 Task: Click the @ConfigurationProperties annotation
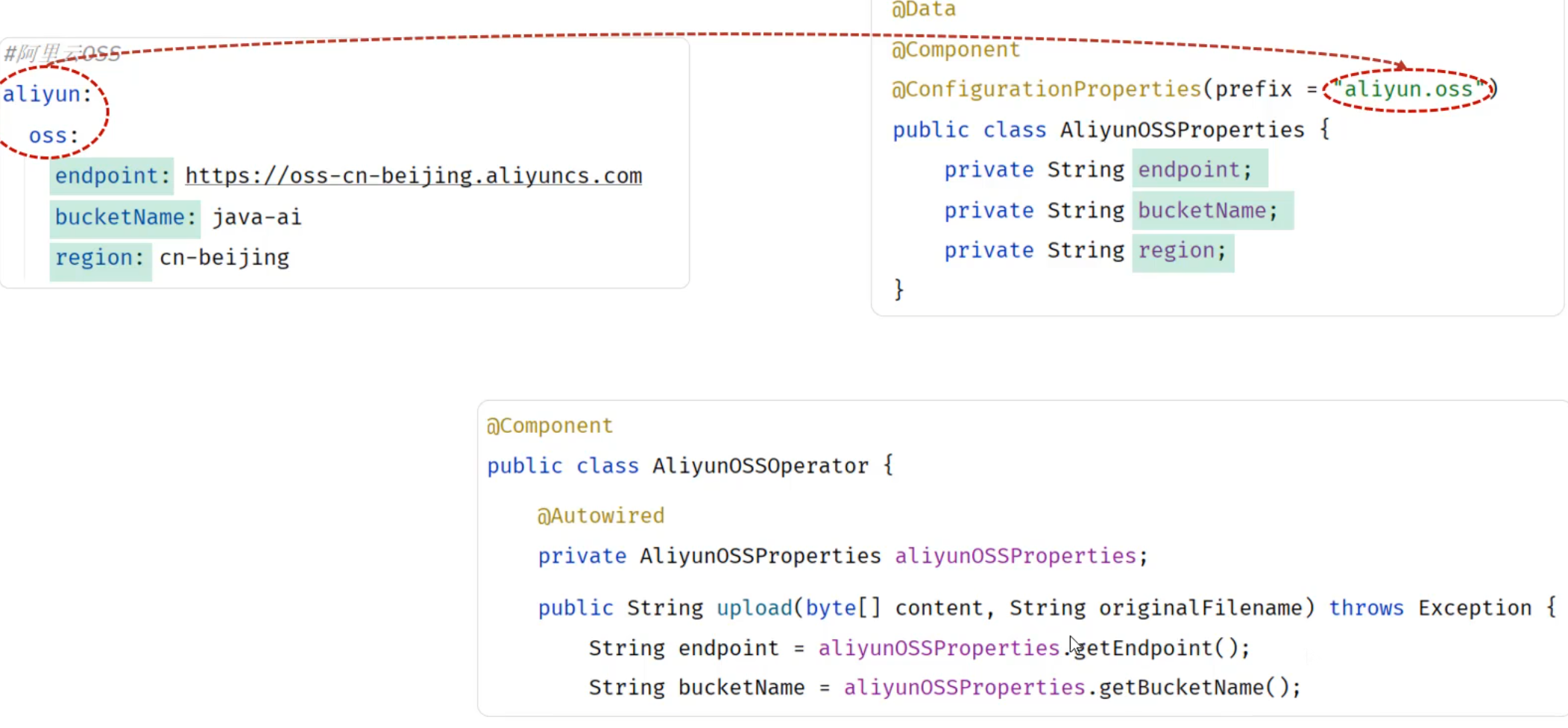(1045, 89)
